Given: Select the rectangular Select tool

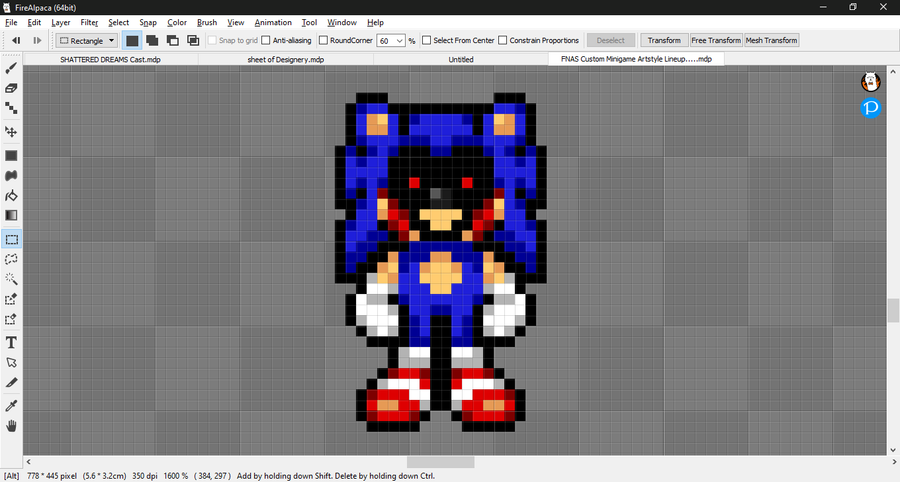Looking at the screenshot, I should 11,239.
